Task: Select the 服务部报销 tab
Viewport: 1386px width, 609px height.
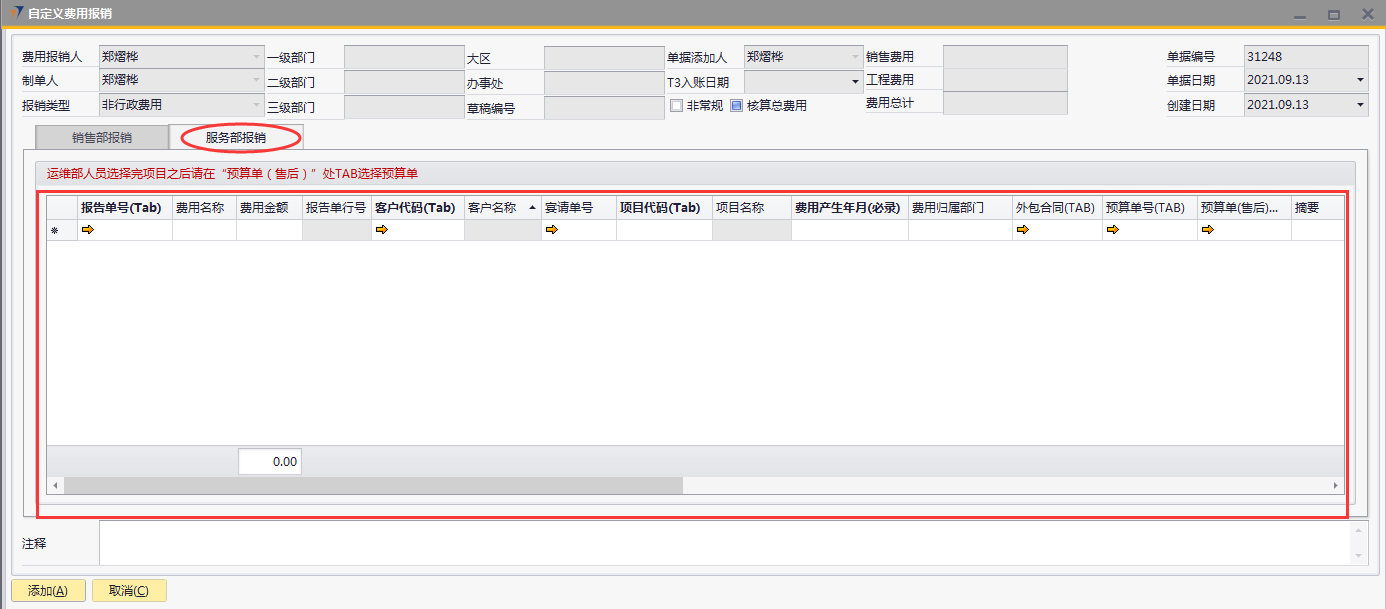Action: 236,137
